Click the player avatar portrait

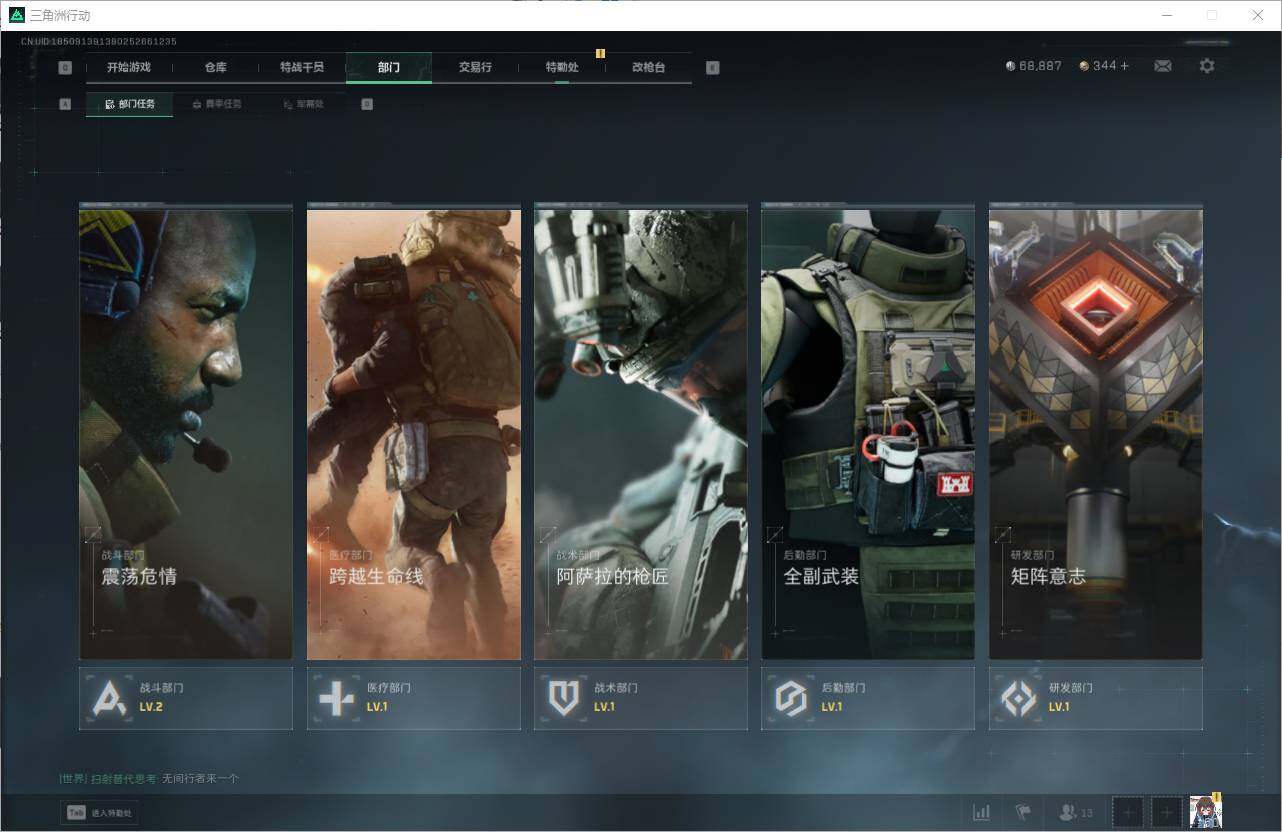(1206, 812)
